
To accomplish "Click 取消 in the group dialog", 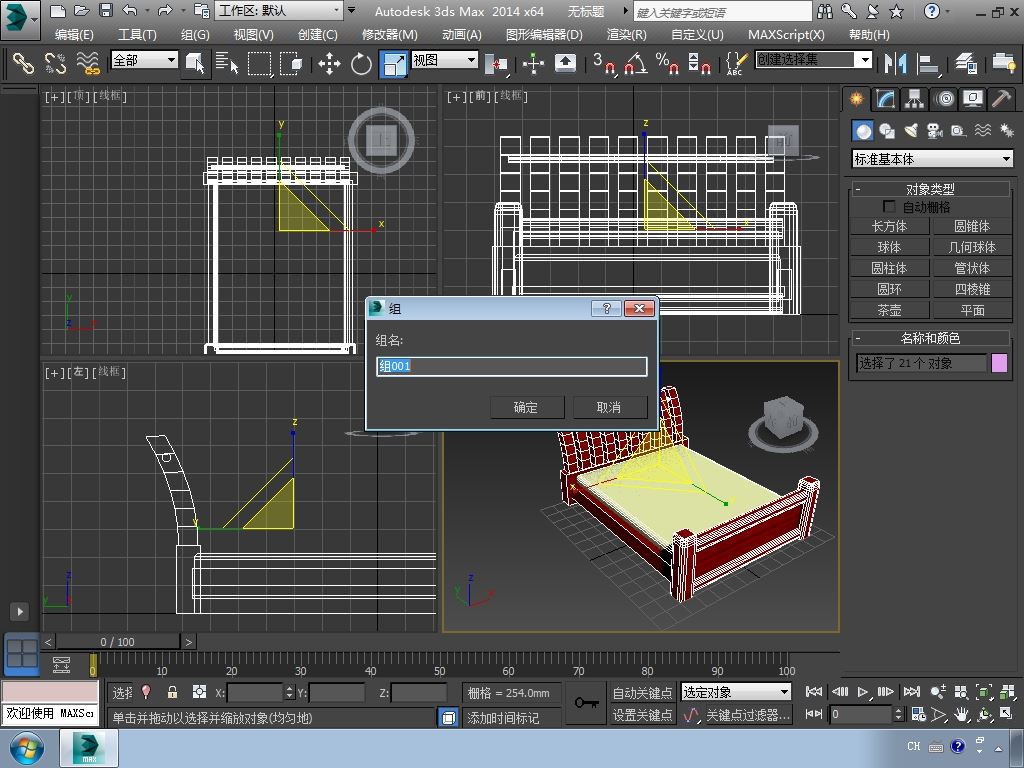I will pos(609,407).
